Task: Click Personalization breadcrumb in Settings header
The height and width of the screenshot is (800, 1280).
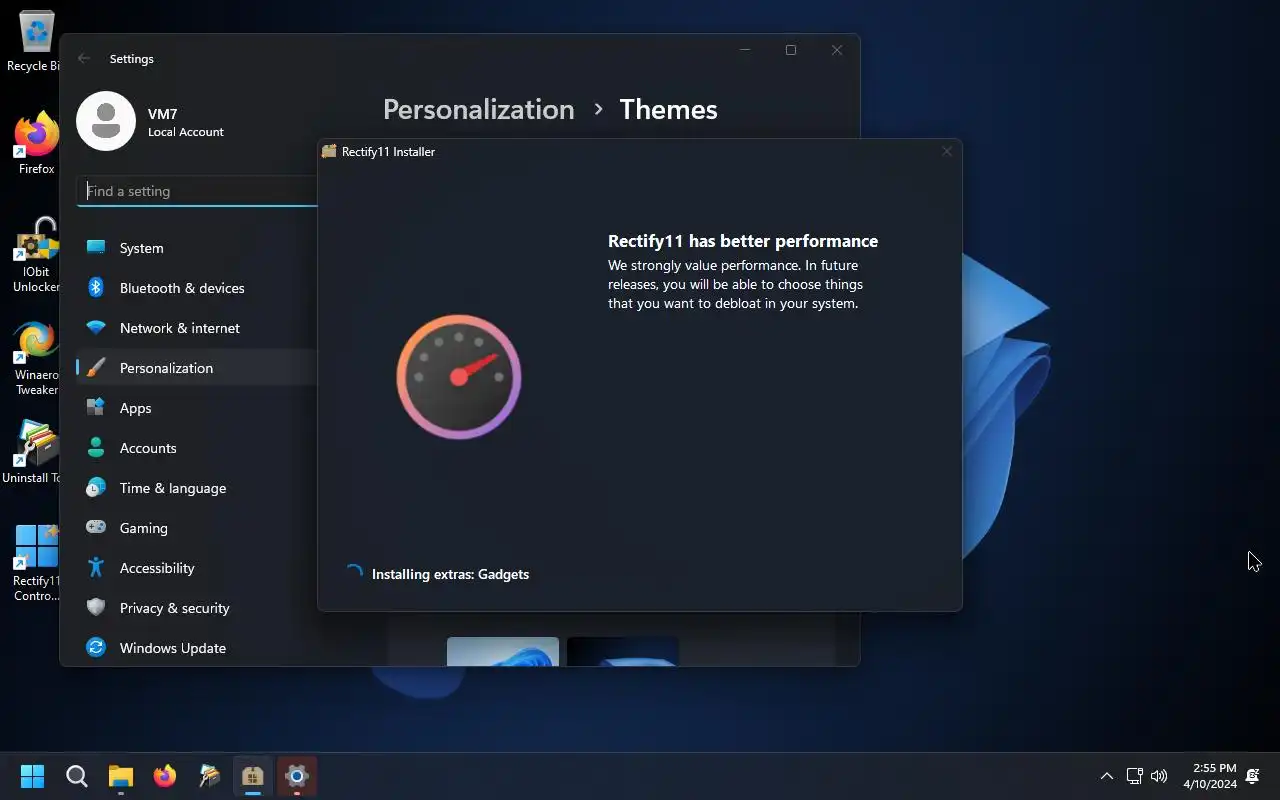Action: tap(478, 109)
